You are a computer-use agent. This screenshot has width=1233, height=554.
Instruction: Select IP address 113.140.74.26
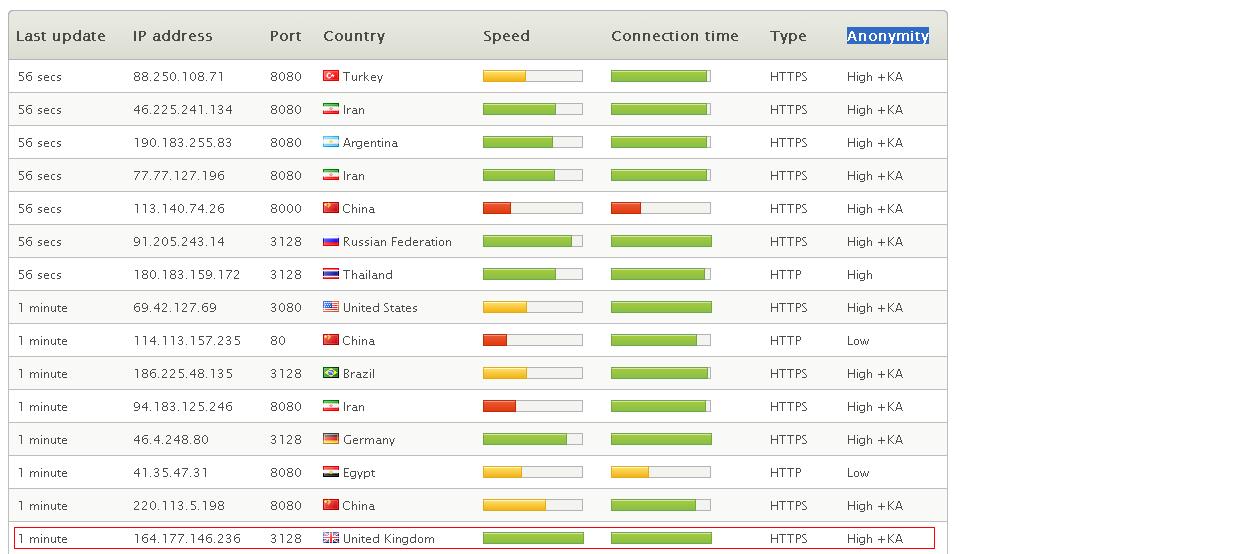pos(179,209)
